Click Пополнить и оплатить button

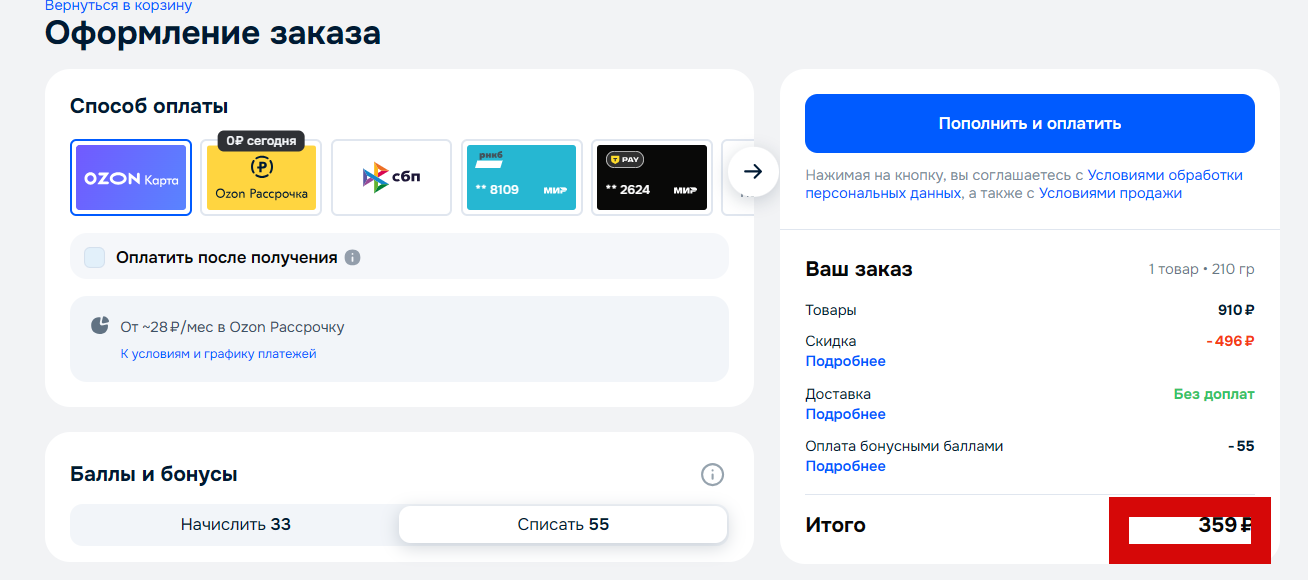pos(1030,124)
